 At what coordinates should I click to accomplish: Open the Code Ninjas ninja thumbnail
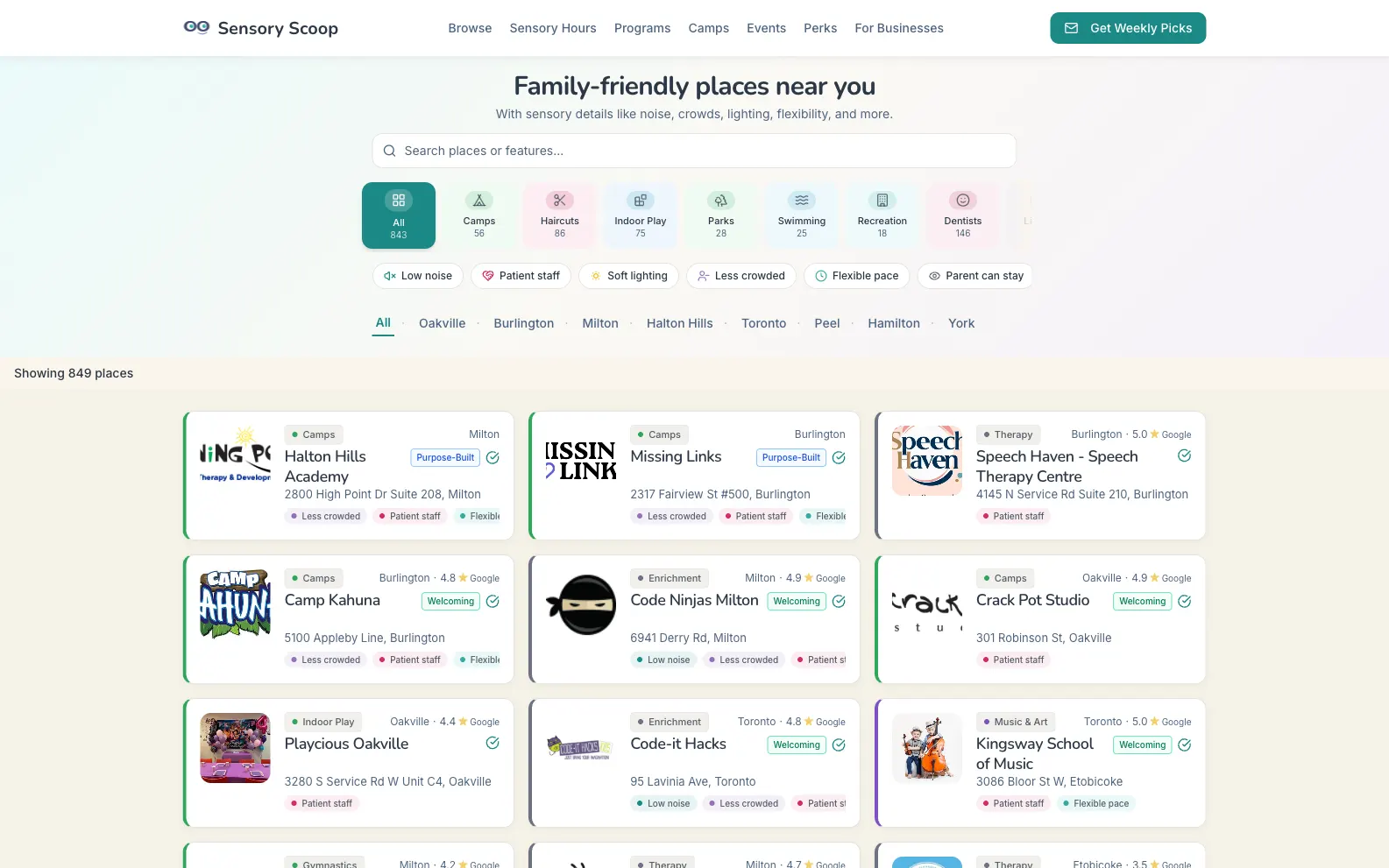tap(581, 604)
